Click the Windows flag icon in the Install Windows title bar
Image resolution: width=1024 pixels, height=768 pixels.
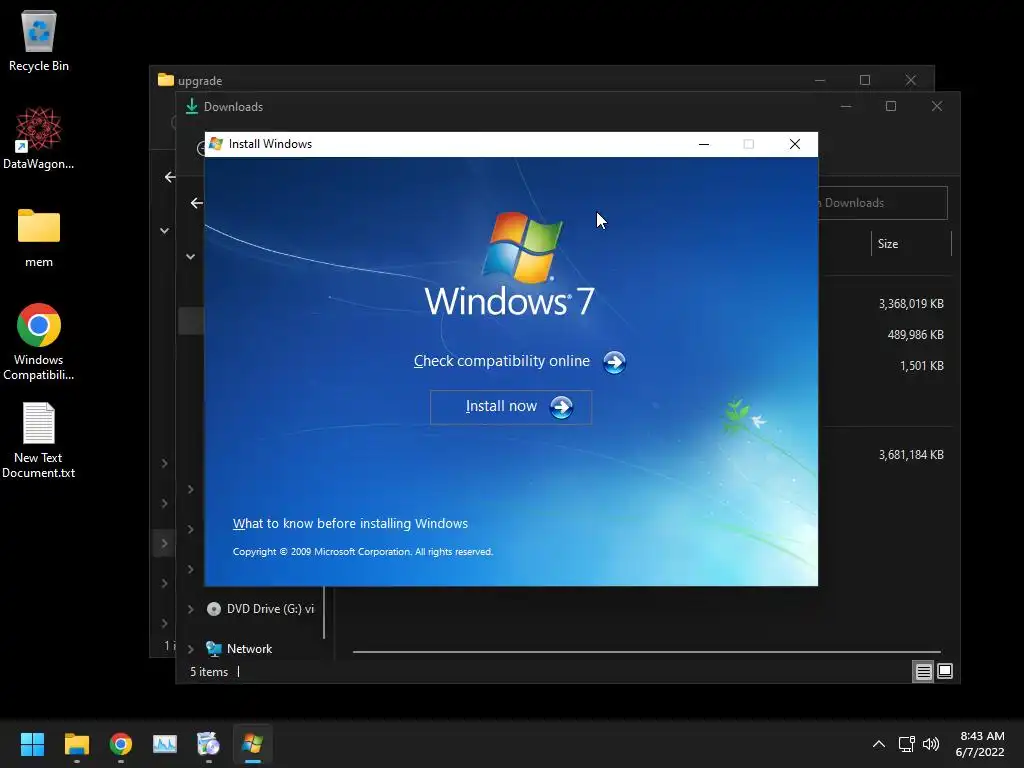[216, 144]
